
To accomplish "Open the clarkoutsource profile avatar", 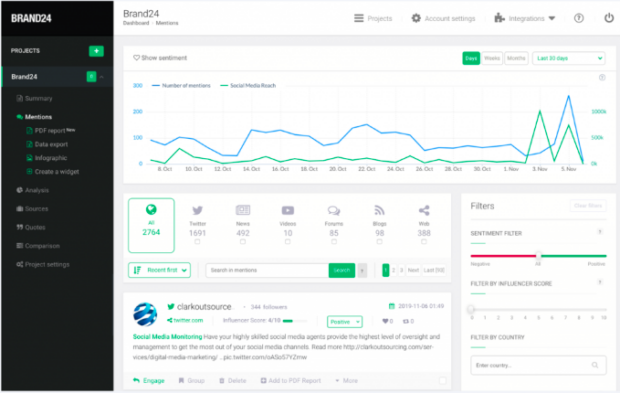I will [x=145, y=314].
